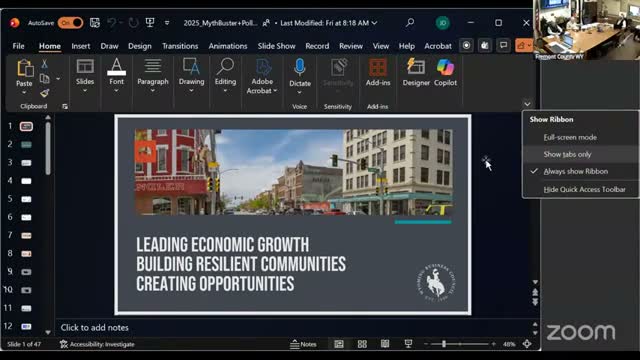The height and width of the screenshot is (360, 640).
Task: Open the File menu
Action: (18, 46)
